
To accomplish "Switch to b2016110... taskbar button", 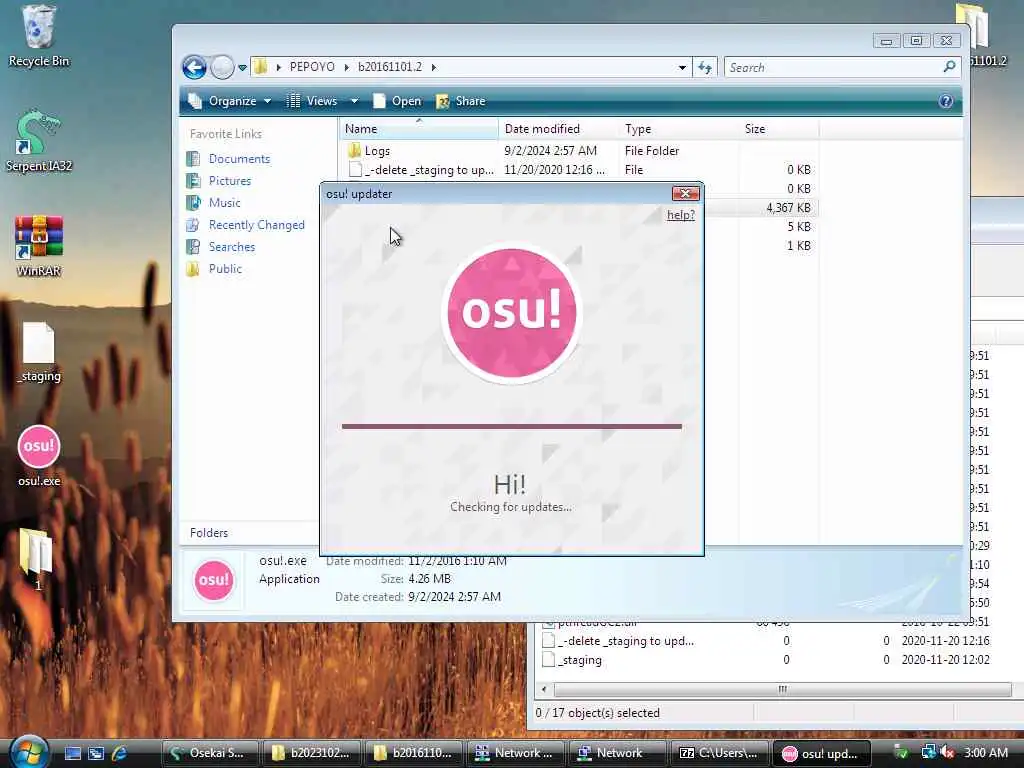I will pos(413,753).
